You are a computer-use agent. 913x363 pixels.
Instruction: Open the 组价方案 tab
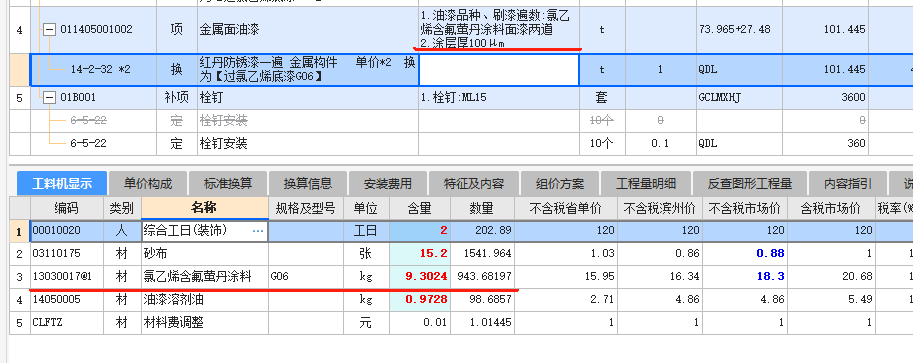tap(560, 184)
